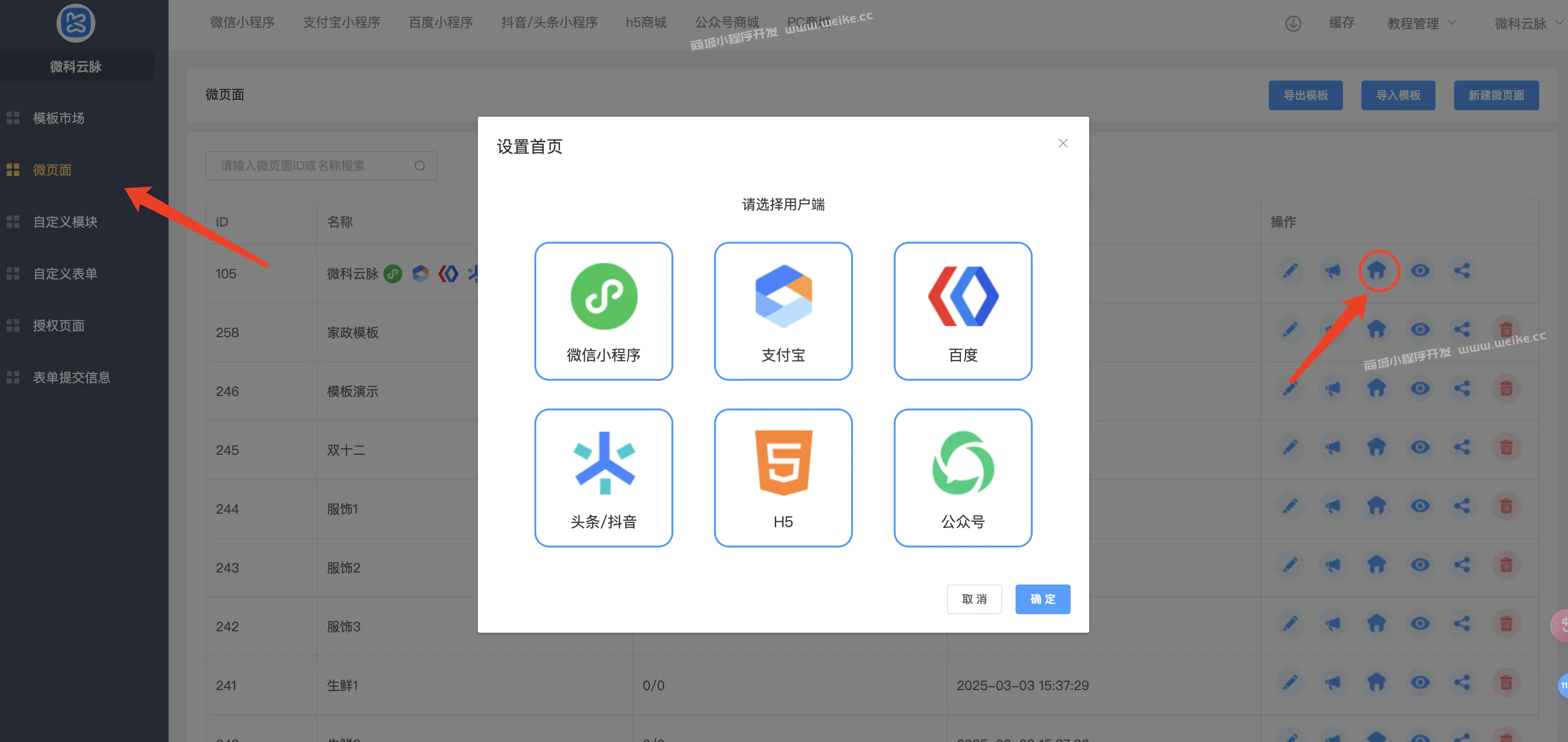Open 表单提交信息 in sidebar
The image size is (1568, 742).
[x=71, y=377]
